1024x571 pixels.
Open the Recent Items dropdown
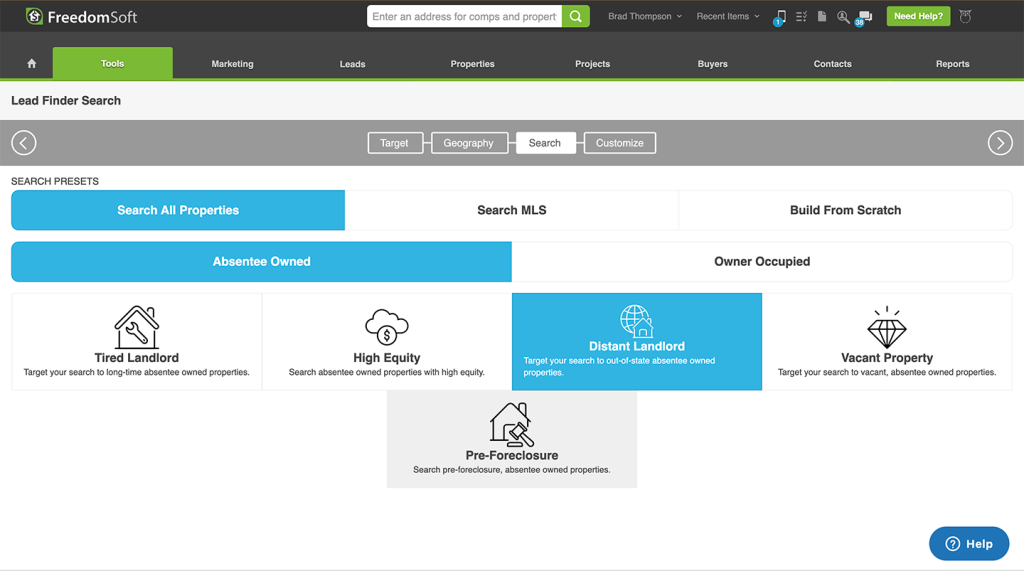click(x=728, y=17)
